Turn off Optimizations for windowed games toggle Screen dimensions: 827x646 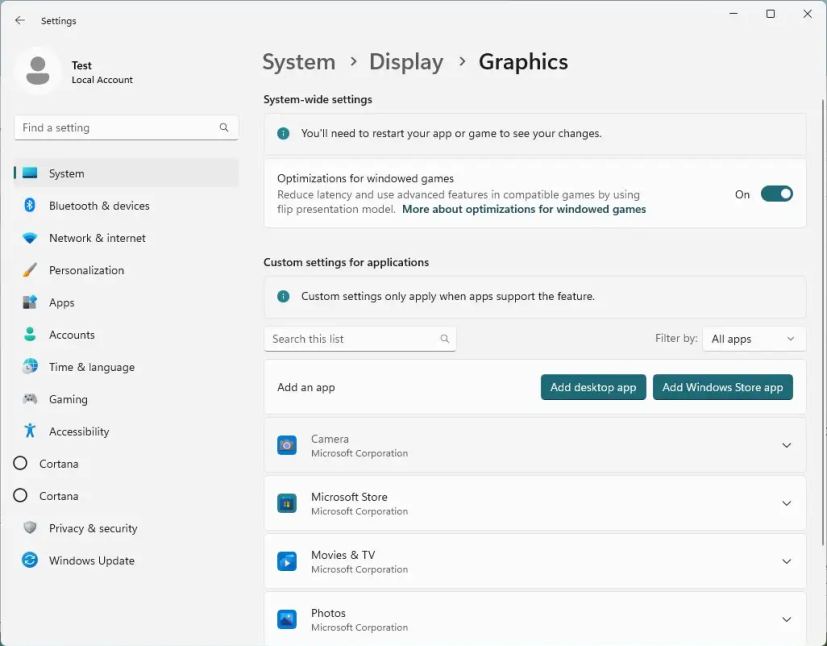[776, 194]
